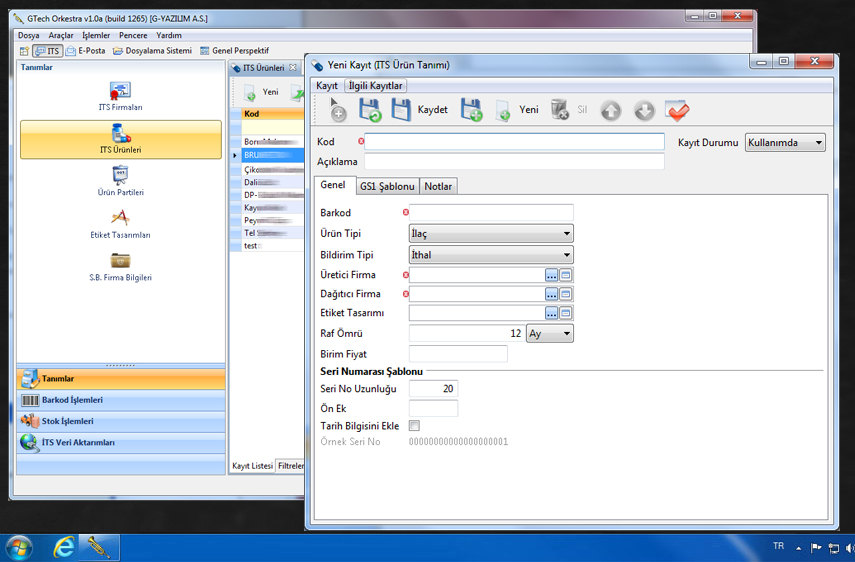855x562 pixels.
Task: Browse Etiket Tasarımı with ellipsis button
Action: point(552,313)
